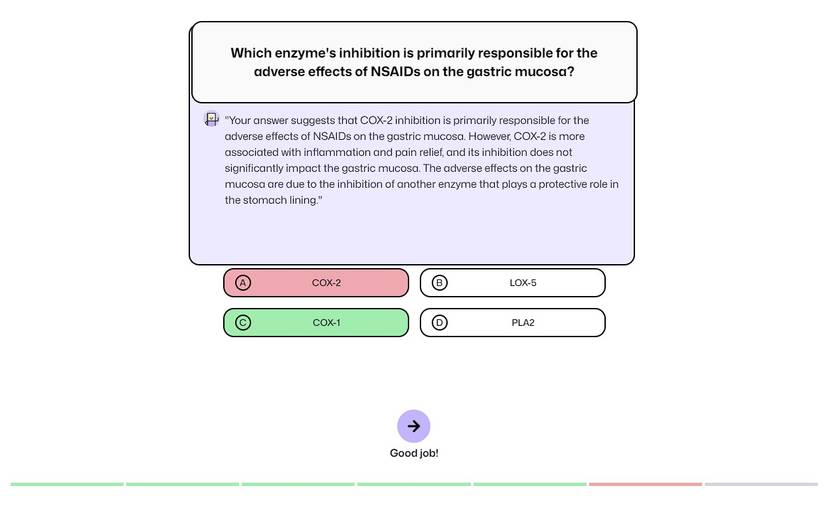Select the COX-2 answer label
Screen dimensions: 825x505
[326, 283]
